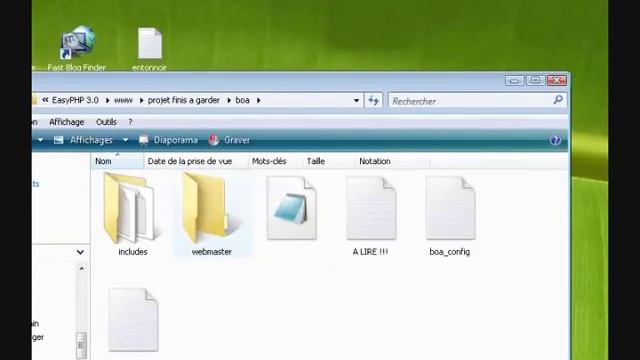The width and height of the screenshot is (640, 360).
Task: Click the webmaster label text
Action: (x=211, y=252)
